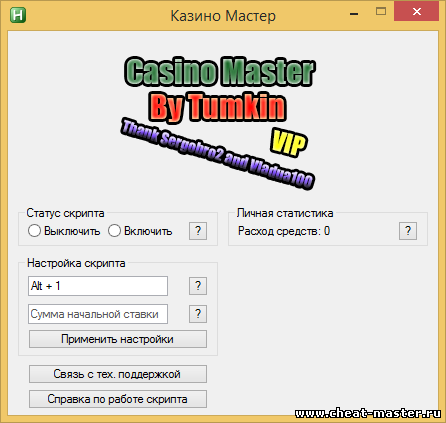The width and height of the screenshot is (446, 423).
Task: Open help for script status section
Action: coord(198,231)
